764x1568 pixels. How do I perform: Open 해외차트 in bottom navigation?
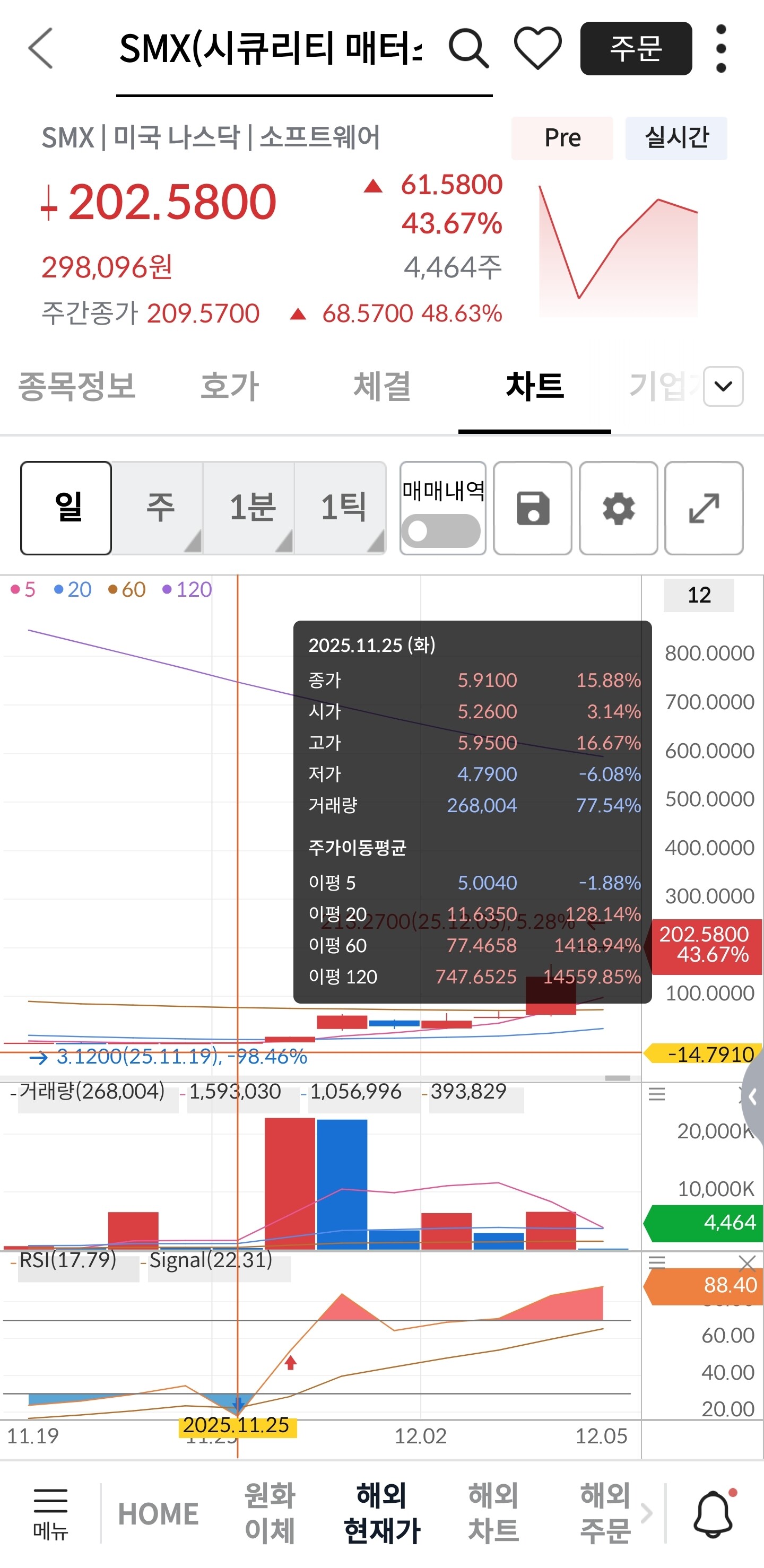494,1514
